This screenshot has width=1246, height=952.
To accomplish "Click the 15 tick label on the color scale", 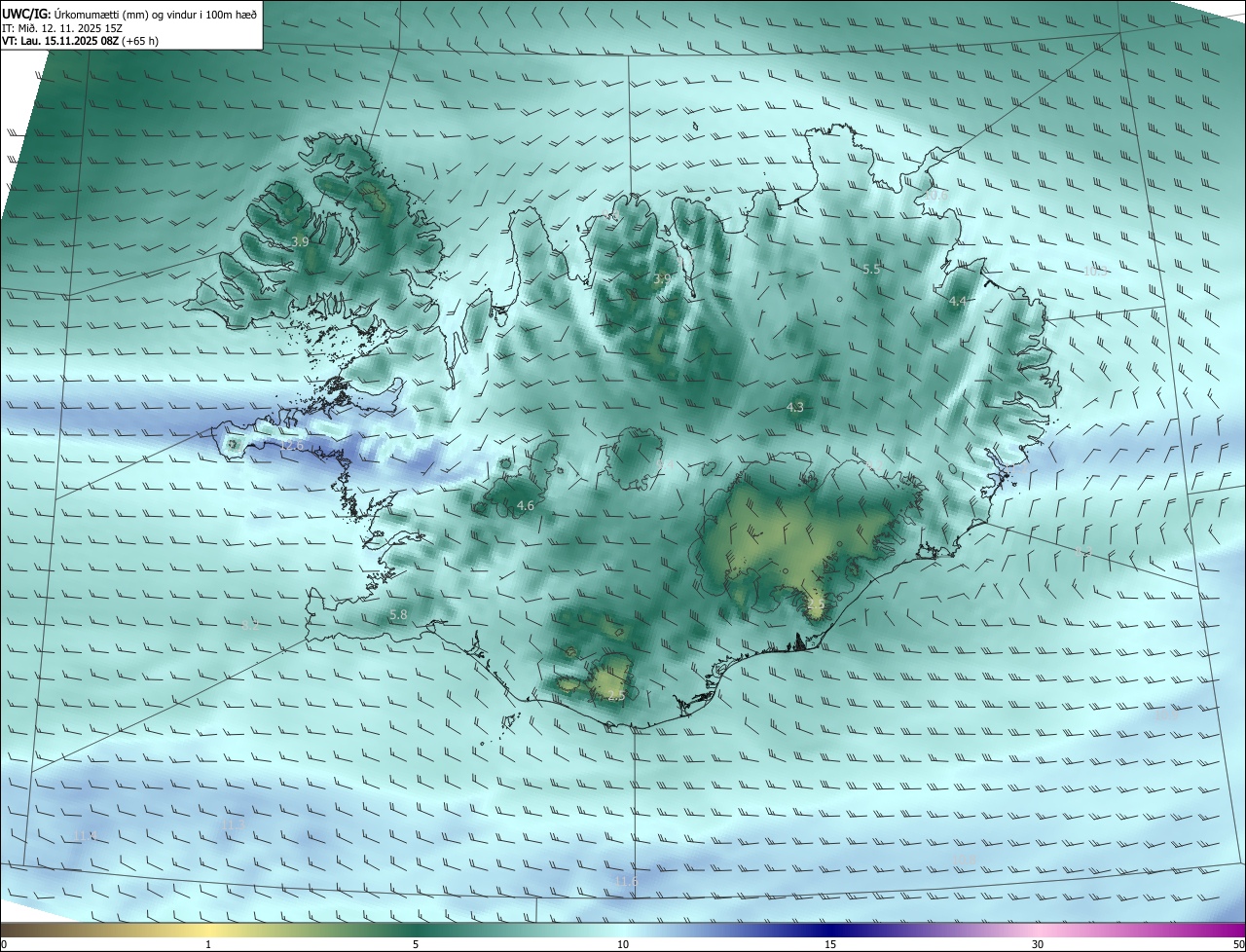I will click(830, 945).
